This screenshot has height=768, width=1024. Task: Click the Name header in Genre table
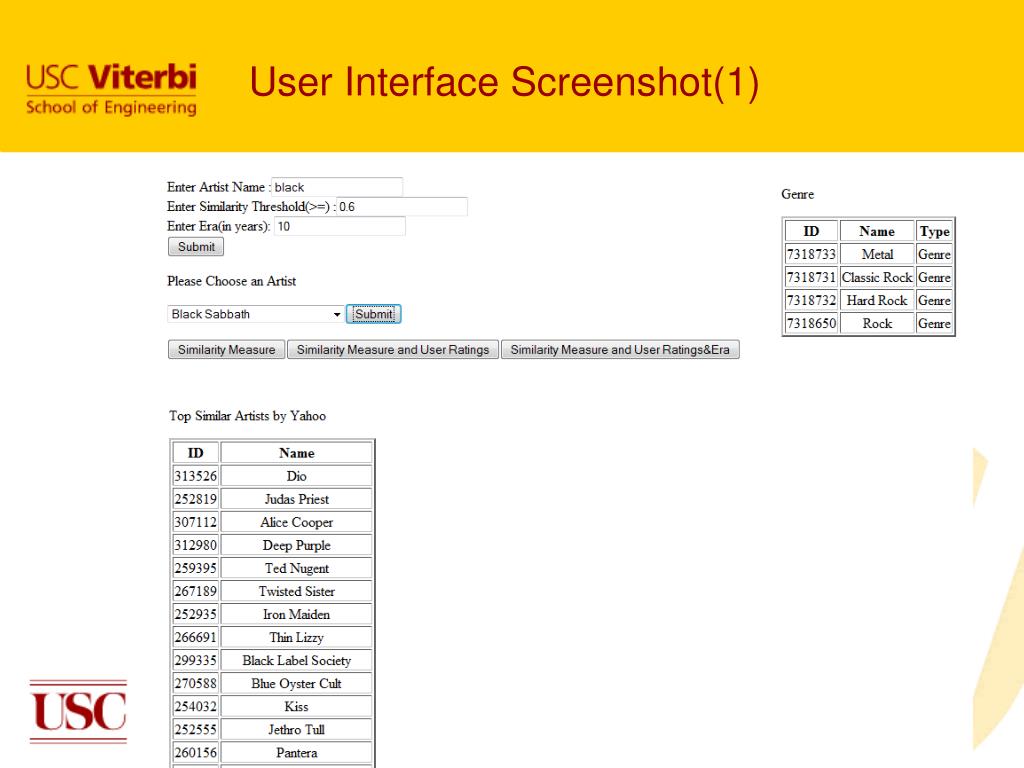coord(877,231)
